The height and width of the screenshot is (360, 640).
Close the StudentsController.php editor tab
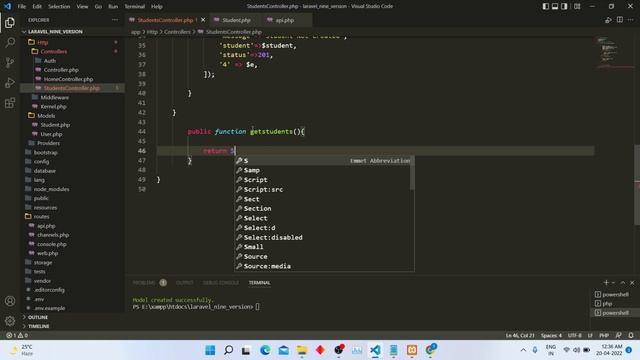pos(203,20)
